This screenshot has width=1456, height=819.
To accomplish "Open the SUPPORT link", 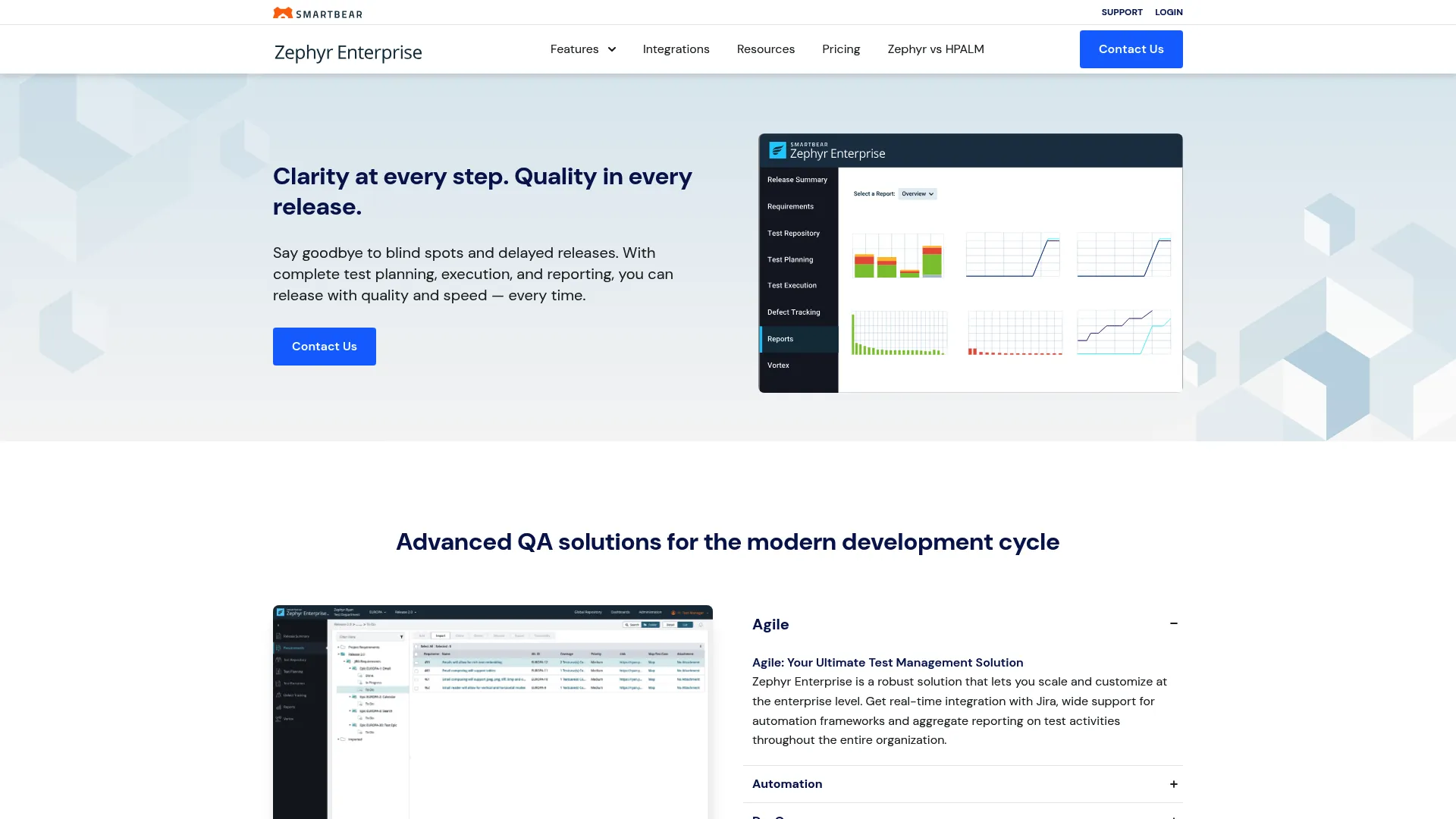I will pyautogui.click(x=1122, y=12).
